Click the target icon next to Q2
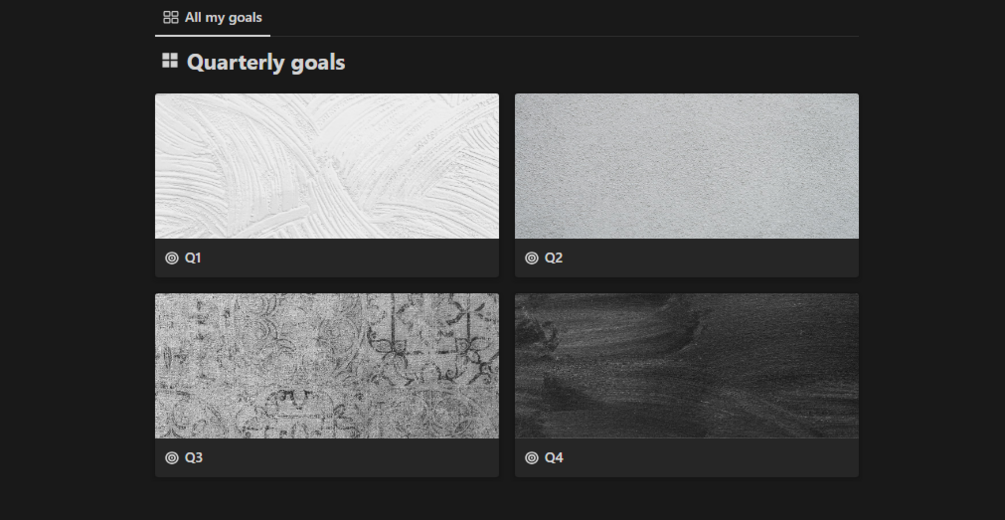 [531, 258]
